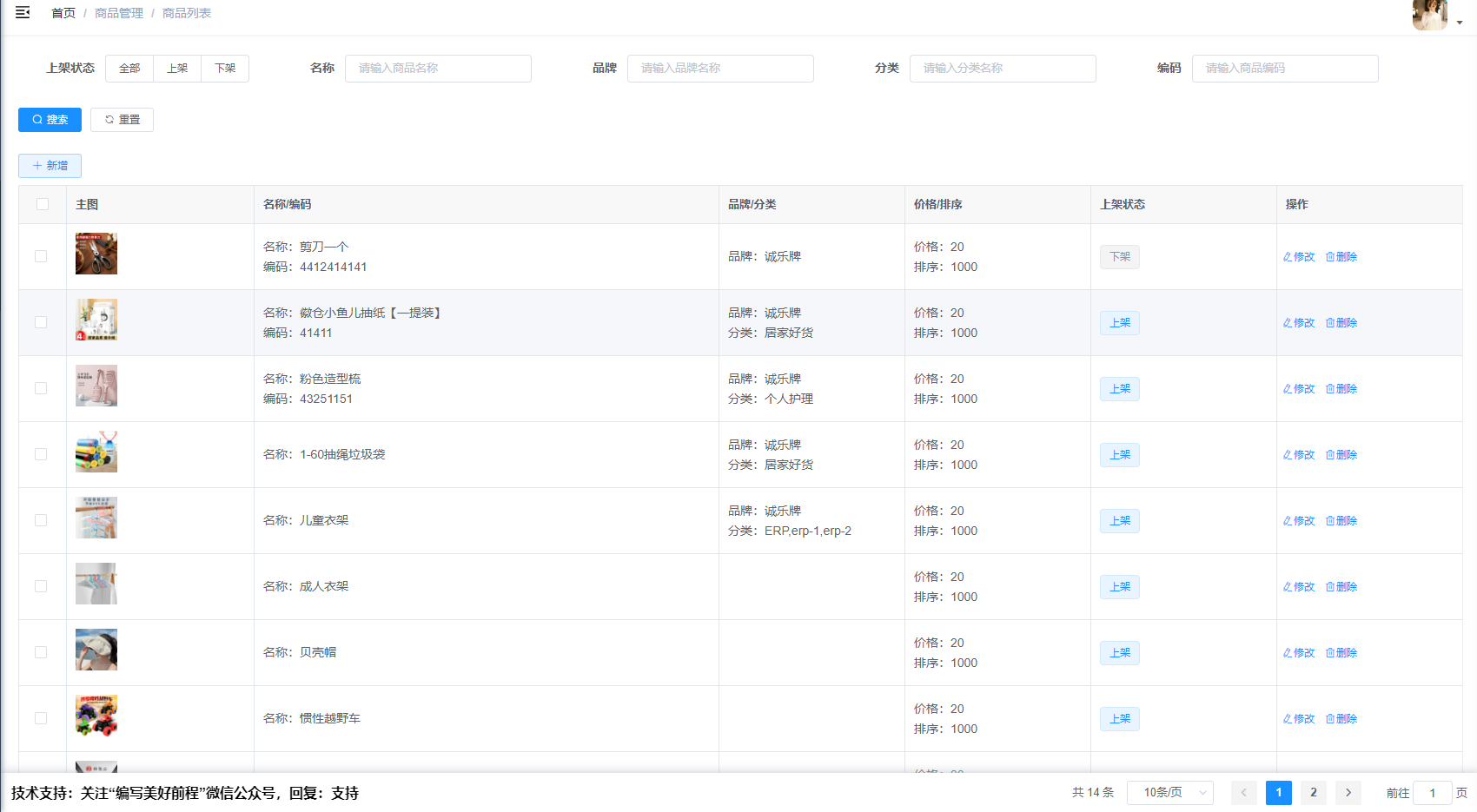Click the search button with magnifier icon
1477x812 pixels.
[50, 120]
